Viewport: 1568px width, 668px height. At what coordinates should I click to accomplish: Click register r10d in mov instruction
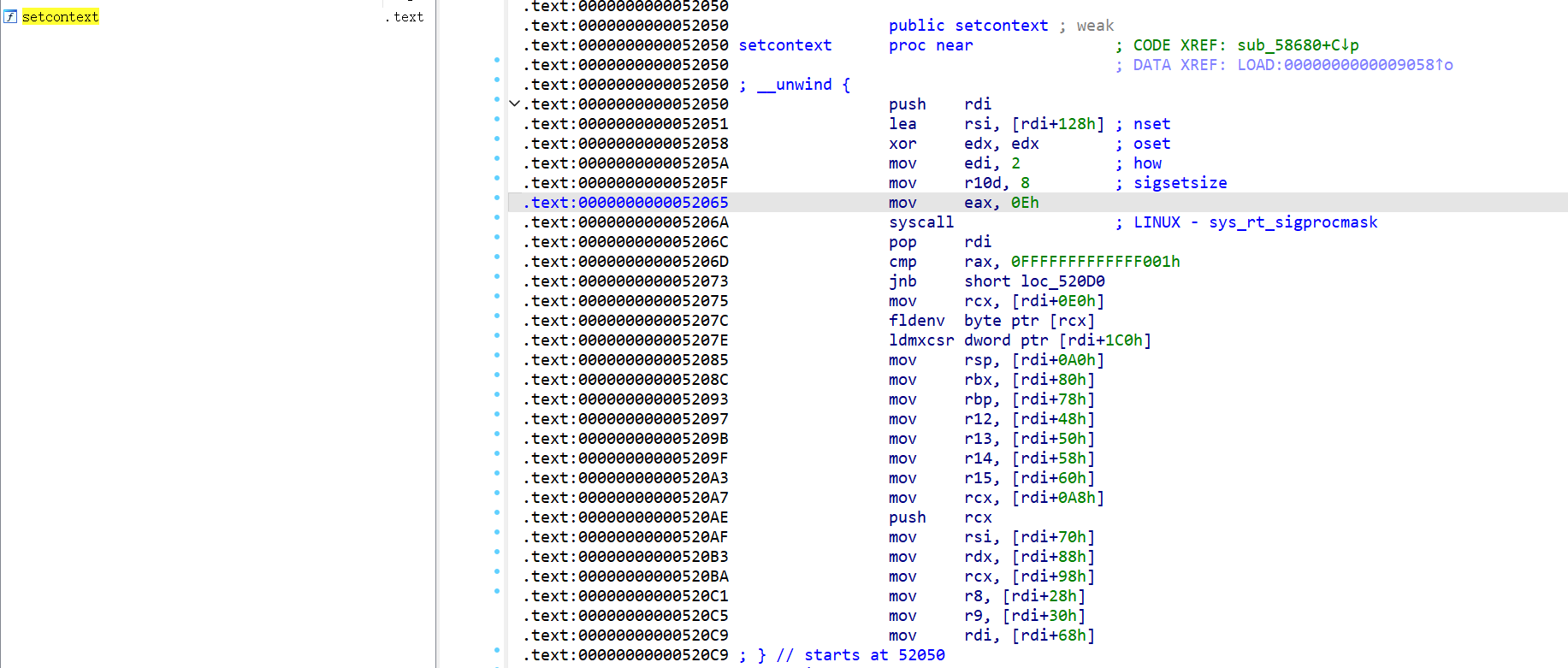pyautogui.click(x=983, y=183)
